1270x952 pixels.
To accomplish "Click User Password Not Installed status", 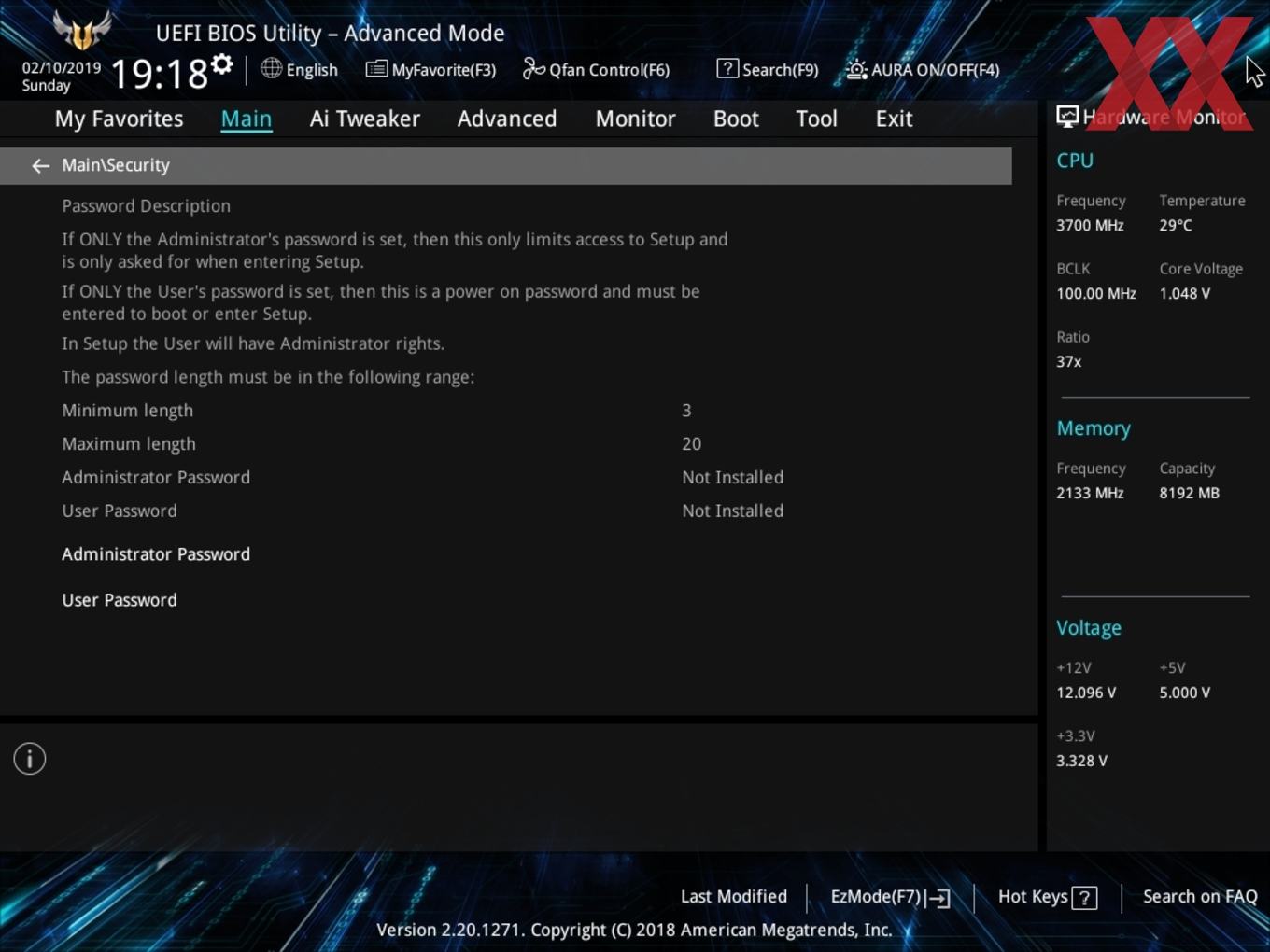I will (732, 511).
